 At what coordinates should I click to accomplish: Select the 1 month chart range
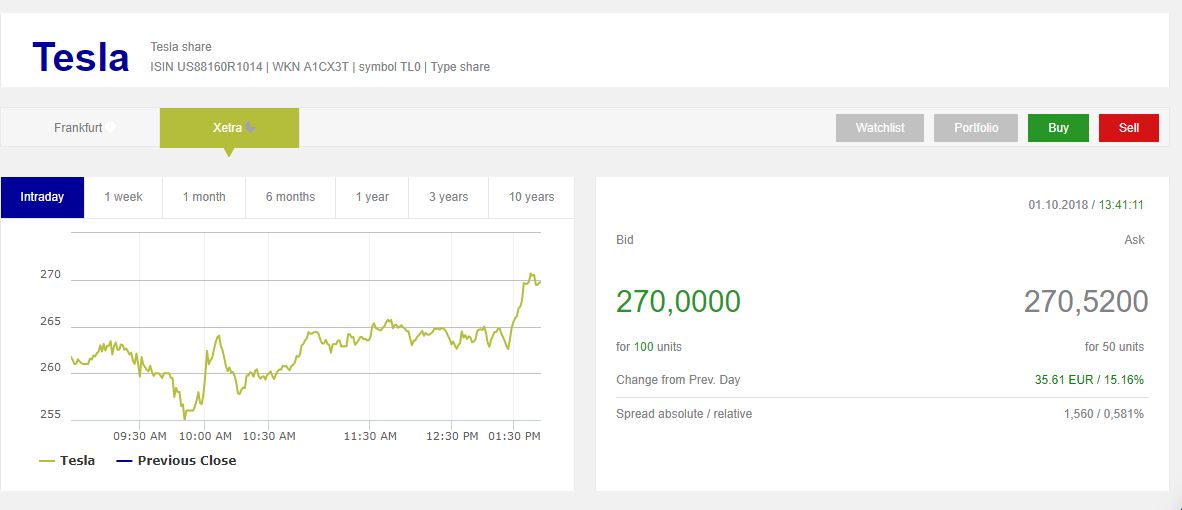tap(204, 197)
